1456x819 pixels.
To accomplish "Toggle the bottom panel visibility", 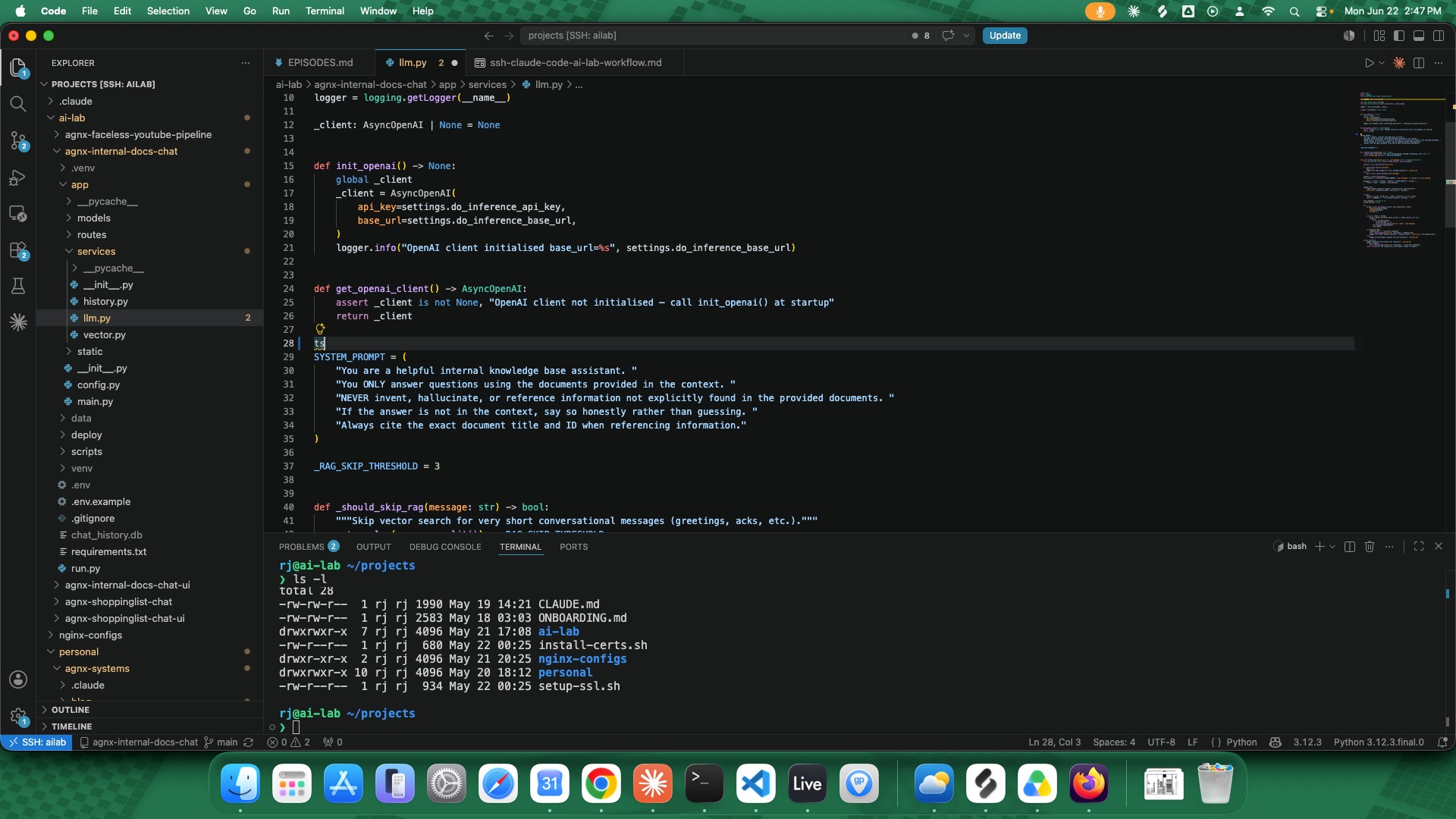I will (x=1419, y=36).
